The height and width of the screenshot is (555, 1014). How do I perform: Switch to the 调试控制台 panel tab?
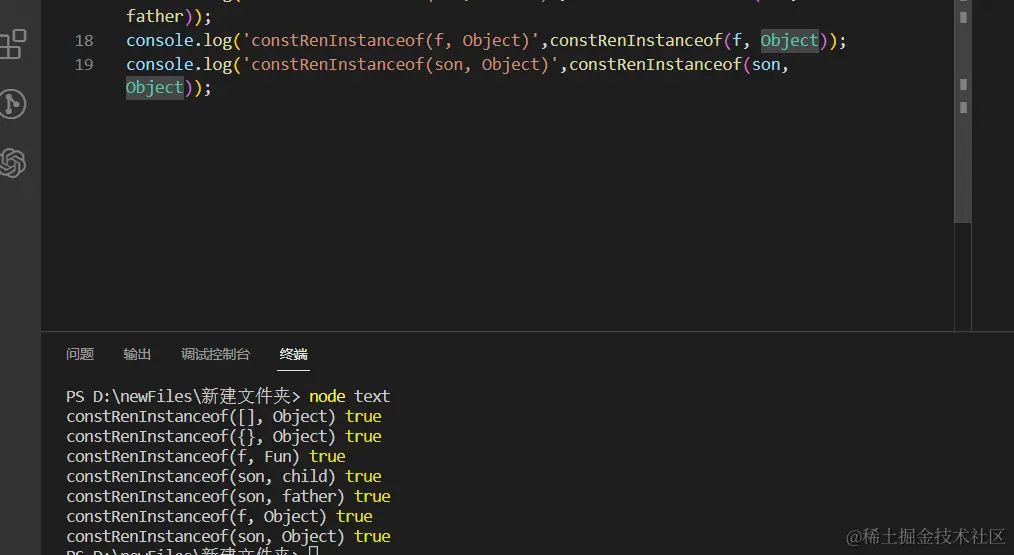[215, 354]
